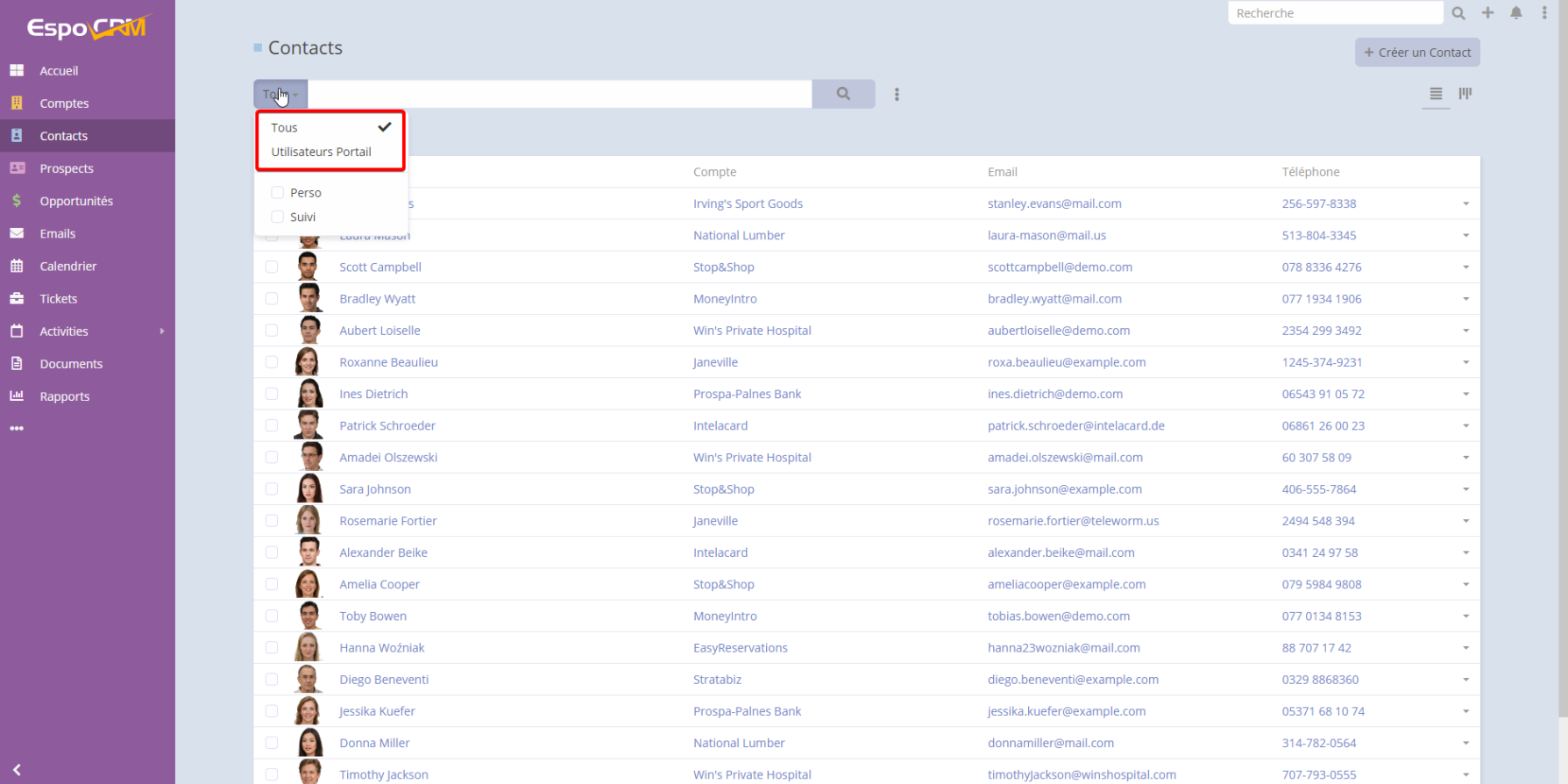
Task: Open the Calendrier sidebar icon
Action: pyautogui.click(x=17, y=266)
